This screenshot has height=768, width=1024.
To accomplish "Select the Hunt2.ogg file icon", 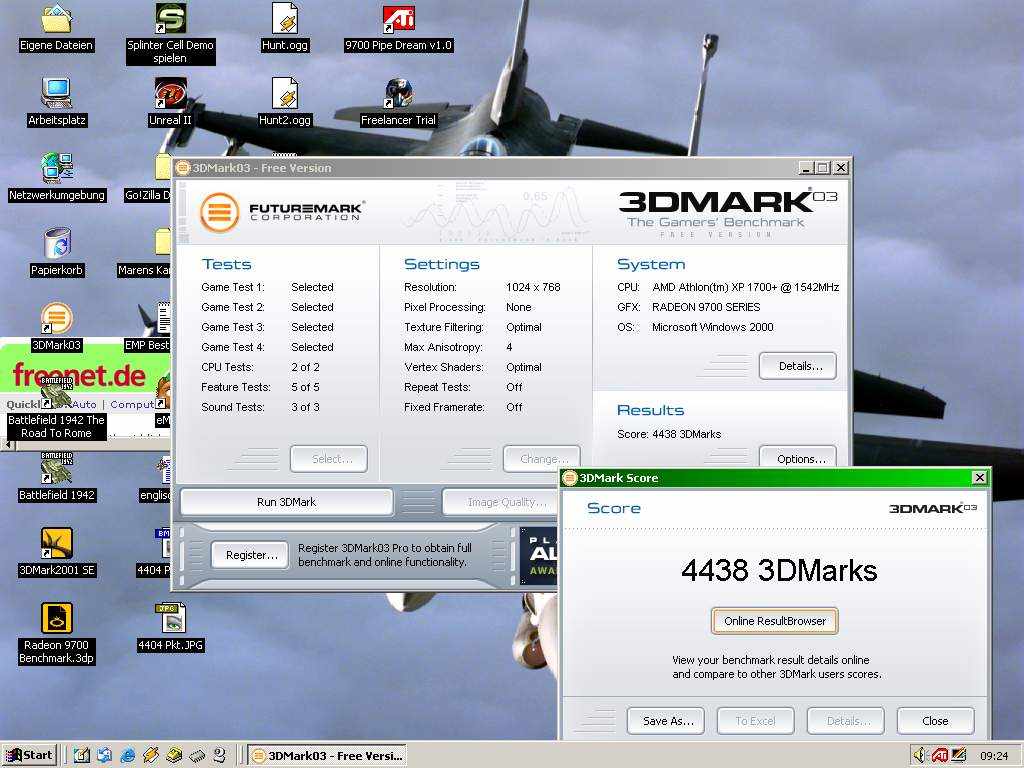I will coord(285,102).
